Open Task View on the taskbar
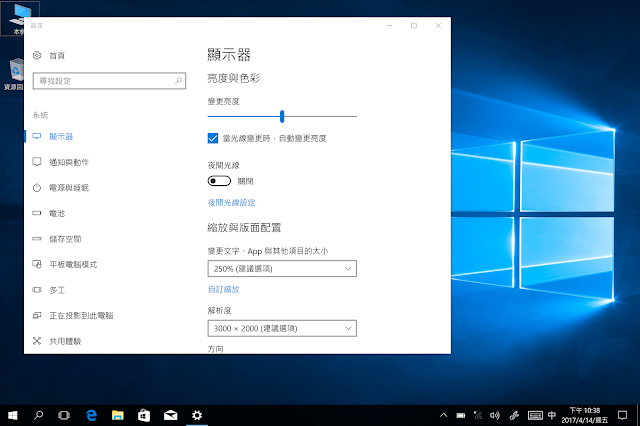Screen dimensions: 640x426 pos(64,415)
